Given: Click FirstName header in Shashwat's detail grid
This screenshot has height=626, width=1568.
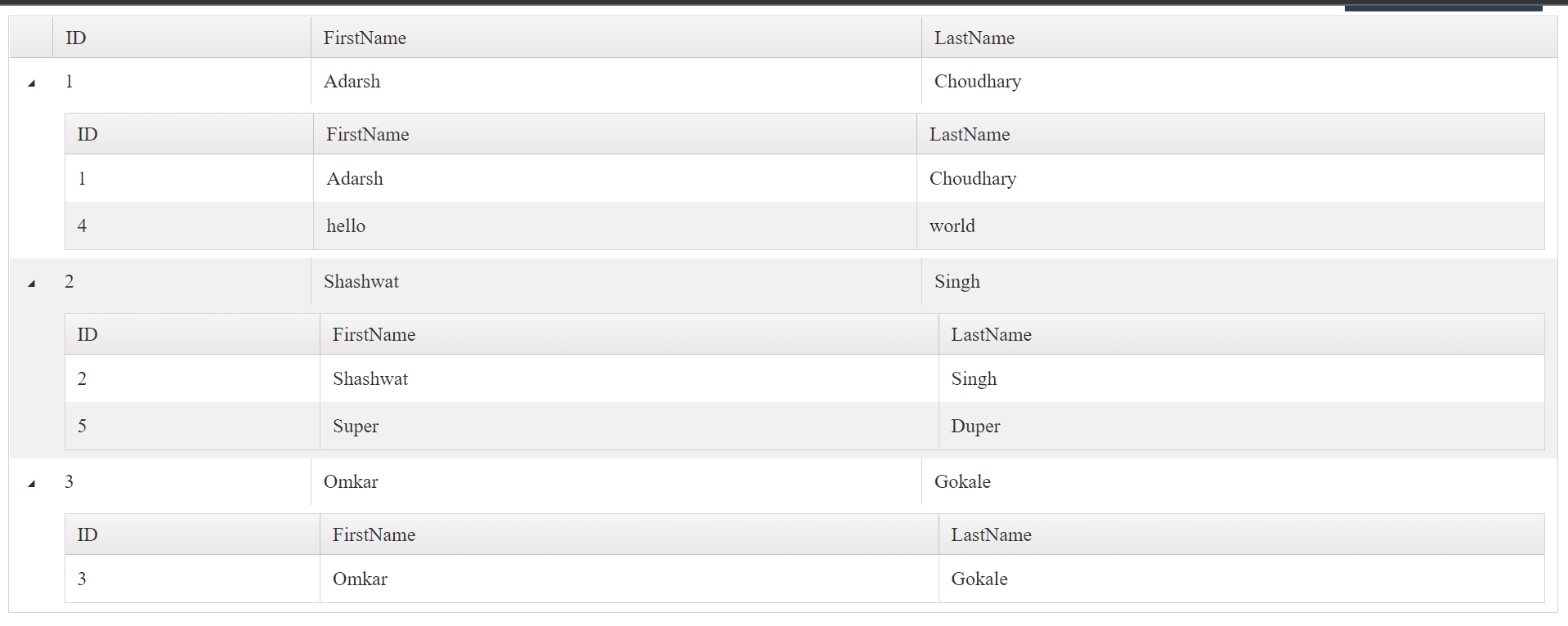Looking at the screenshot, I should (374, 334).
